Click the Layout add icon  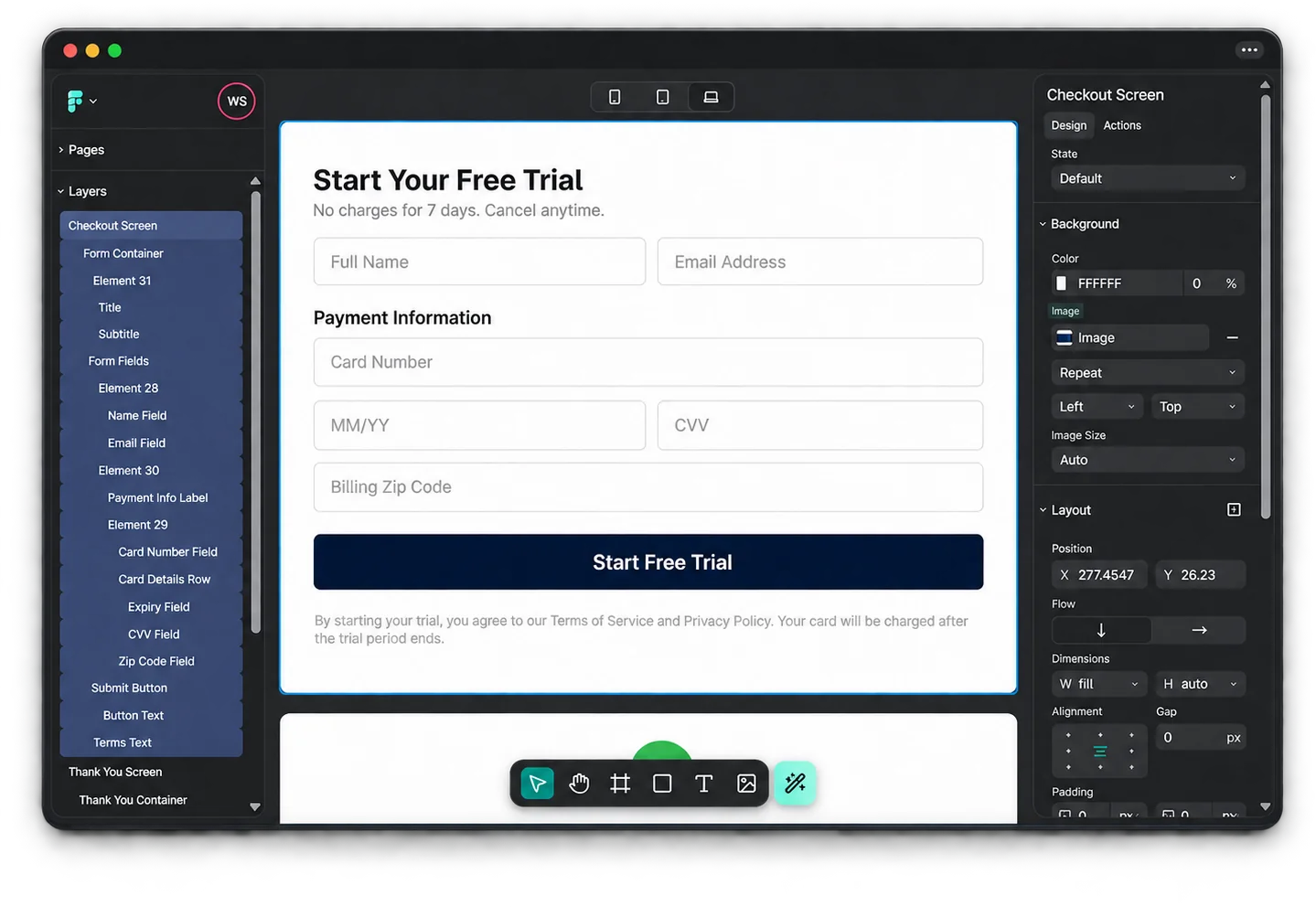[1234, 510]
